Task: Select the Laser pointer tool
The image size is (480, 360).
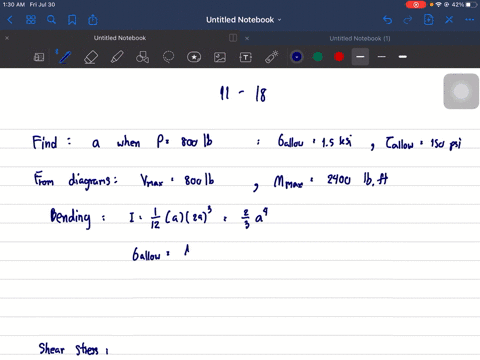Action: pyautogui.click(x=272, y=57)
